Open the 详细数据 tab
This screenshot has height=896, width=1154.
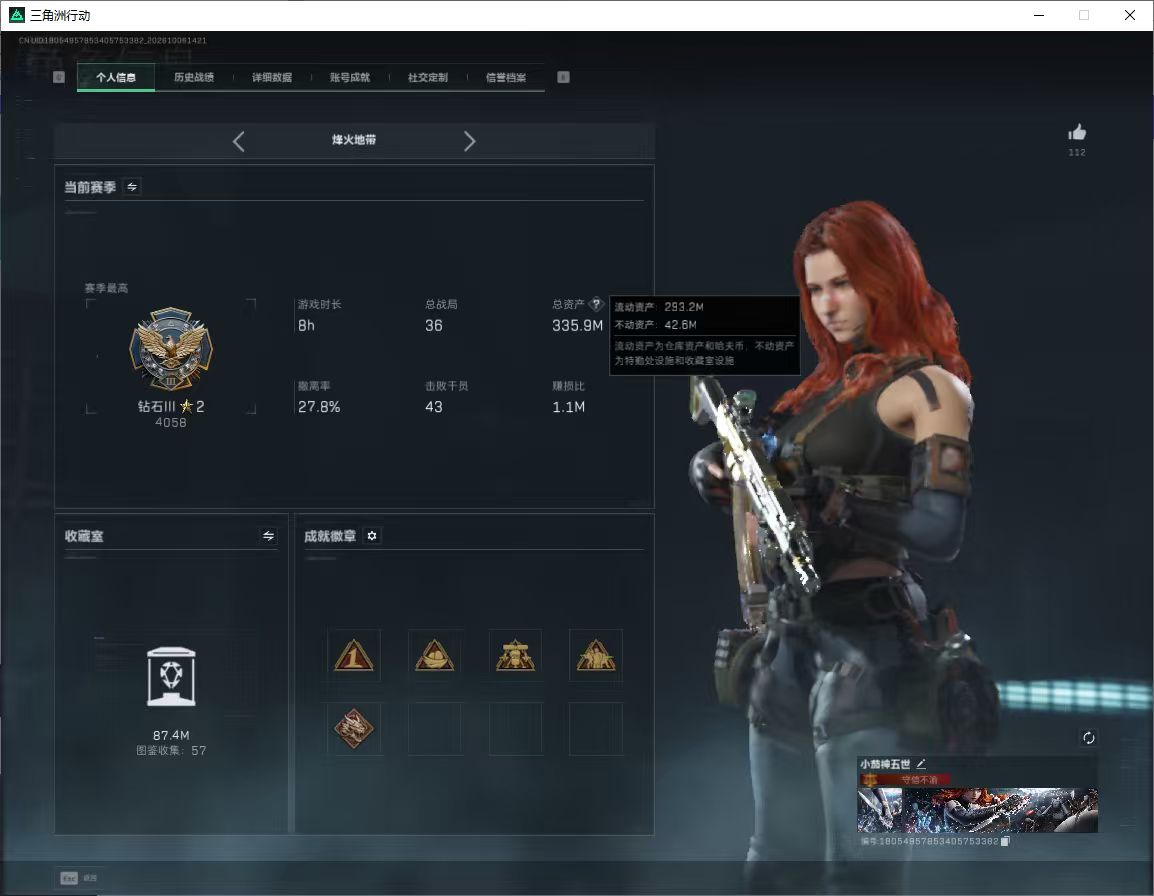point(272,77)
